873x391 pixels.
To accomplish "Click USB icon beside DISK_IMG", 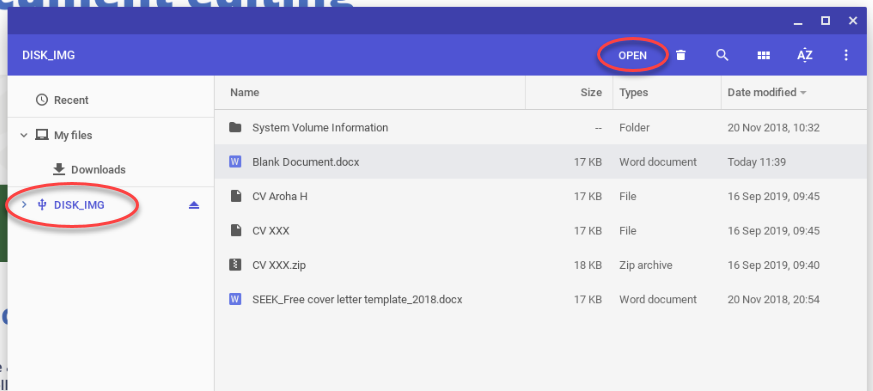I will 41,205.
